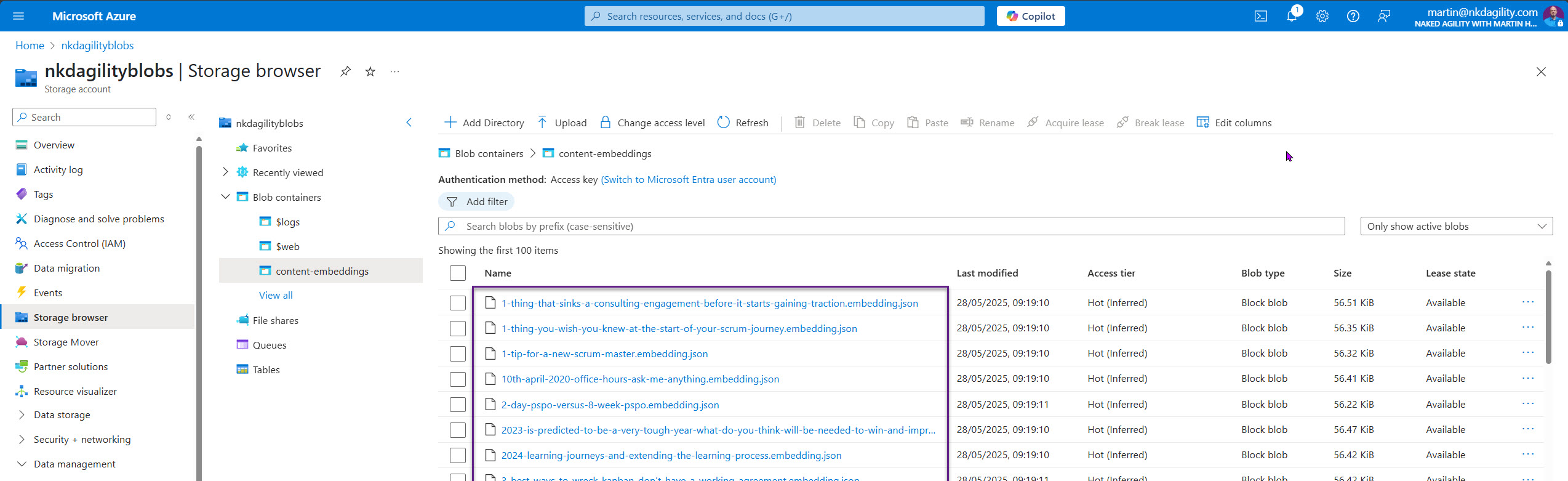This screenshot has width=1568, height=481.
Task: Click the Rename toolbar button
Action: [x=988, y=123]
